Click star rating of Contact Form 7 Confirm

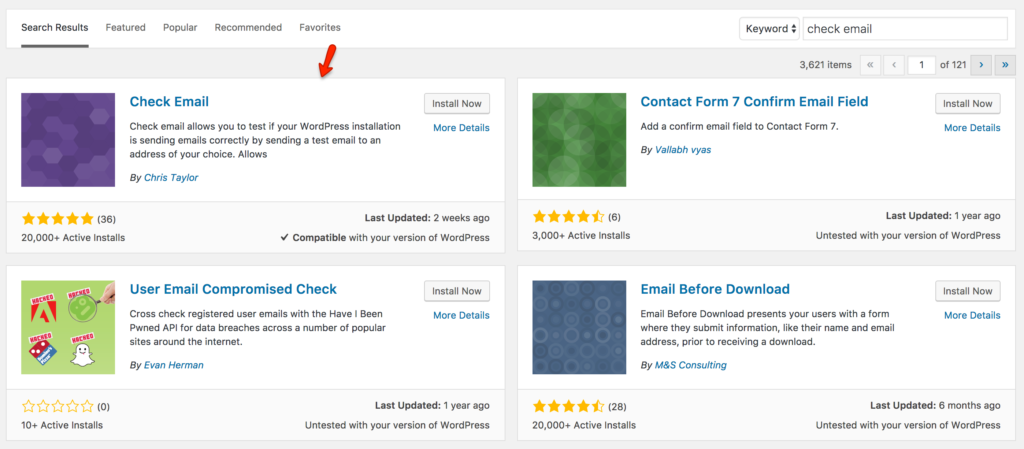tap(569, 216)
